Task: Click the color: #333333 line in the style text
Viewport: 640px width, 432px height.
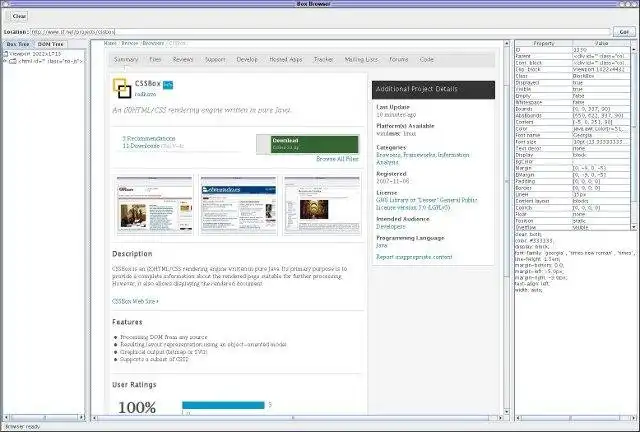Action: tap(533, 240)
